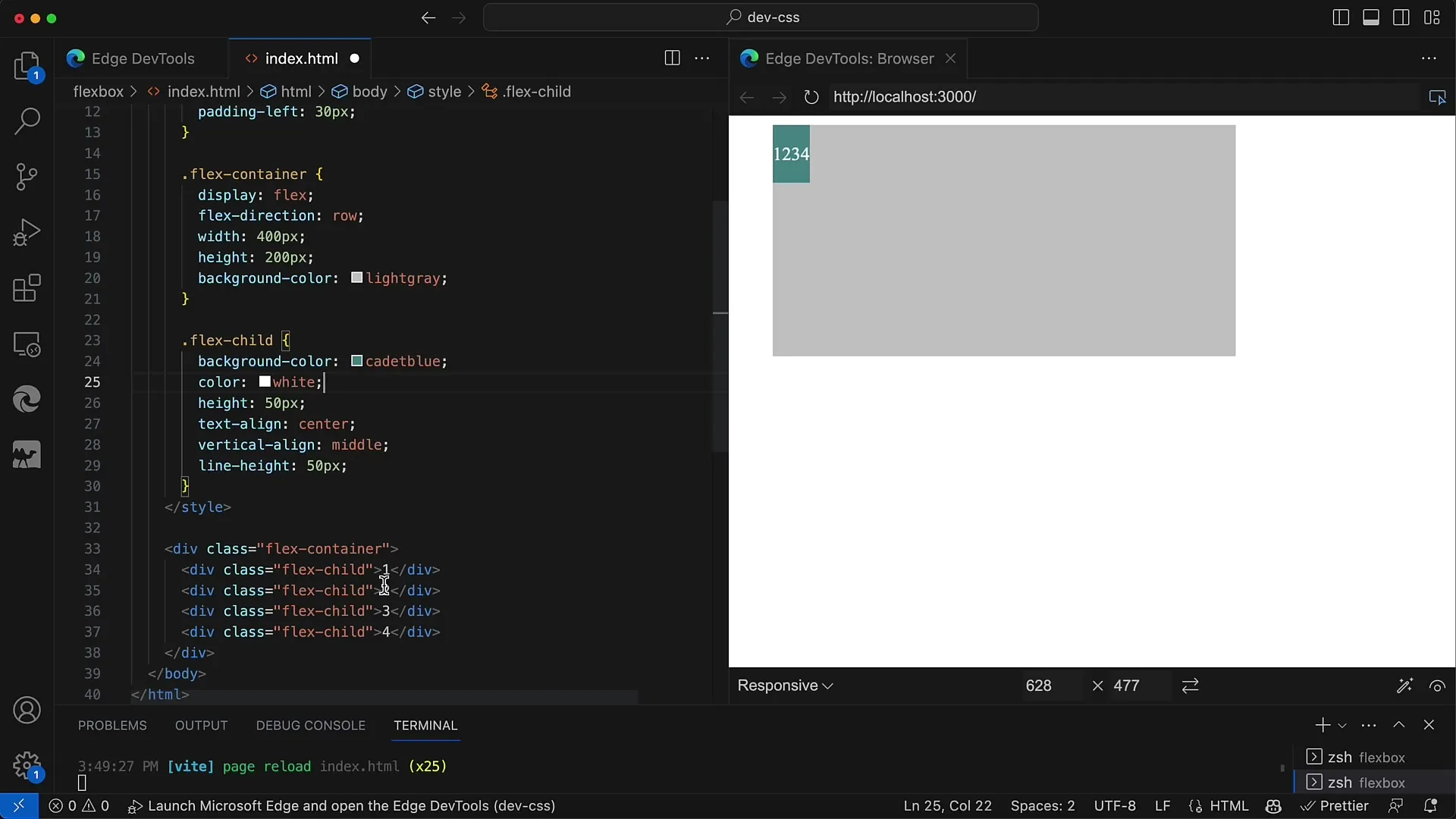Open Copilot status icon in status bar

[1273, 806]
